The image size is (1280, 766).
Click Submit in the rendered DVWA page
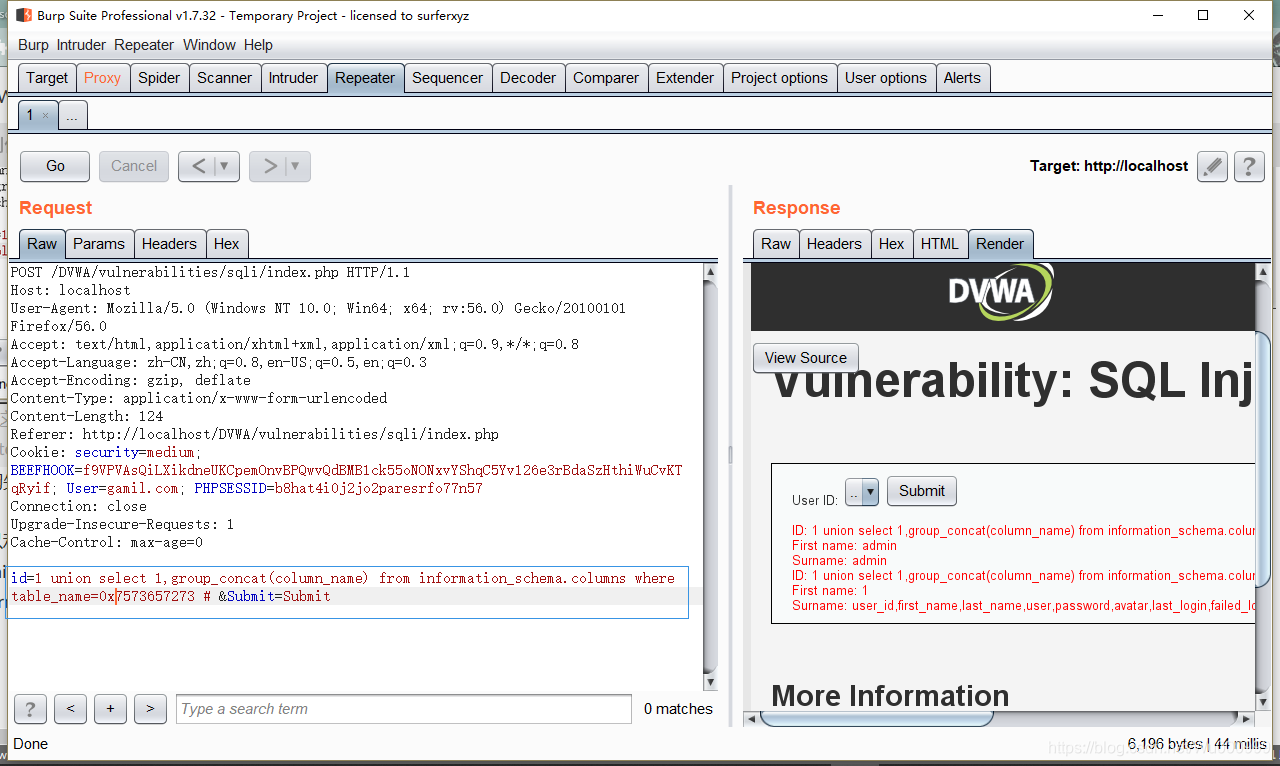coord(921,491)
